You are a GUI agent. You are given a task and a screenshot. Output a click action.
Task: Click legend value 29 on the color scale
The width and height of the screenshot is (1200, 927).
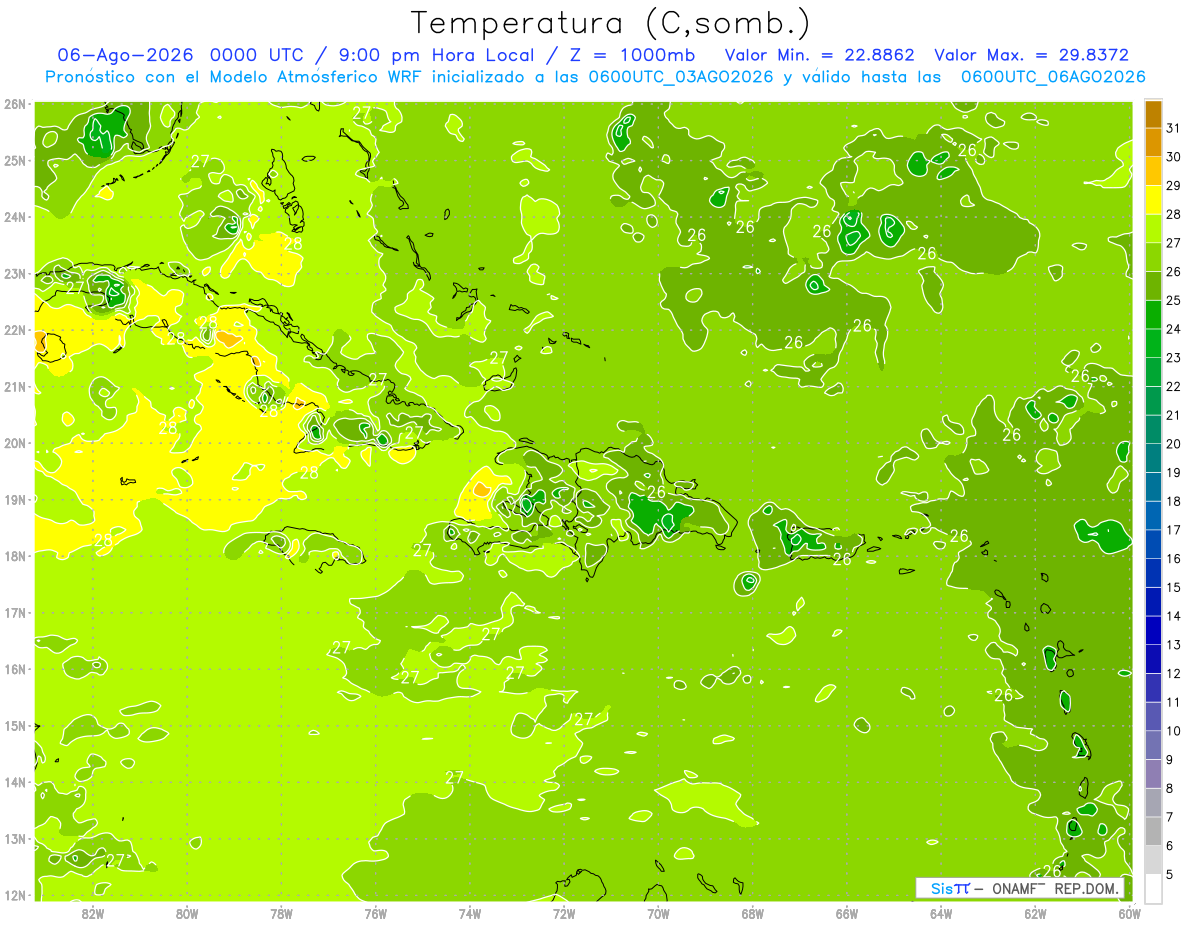pyautogui.click(x=1174, y=185)
